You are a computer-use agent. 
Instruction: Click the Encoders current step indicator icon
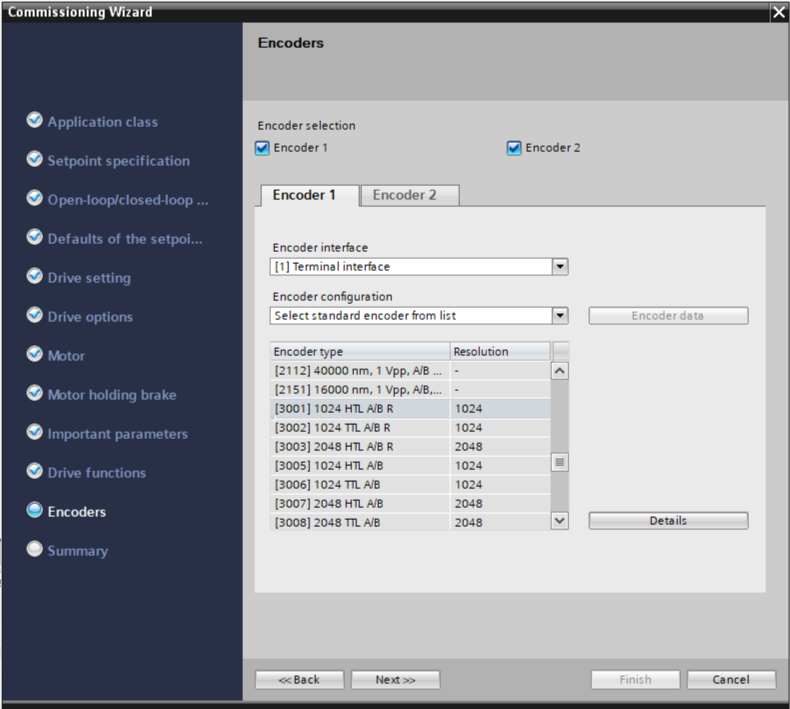(35, 511)
